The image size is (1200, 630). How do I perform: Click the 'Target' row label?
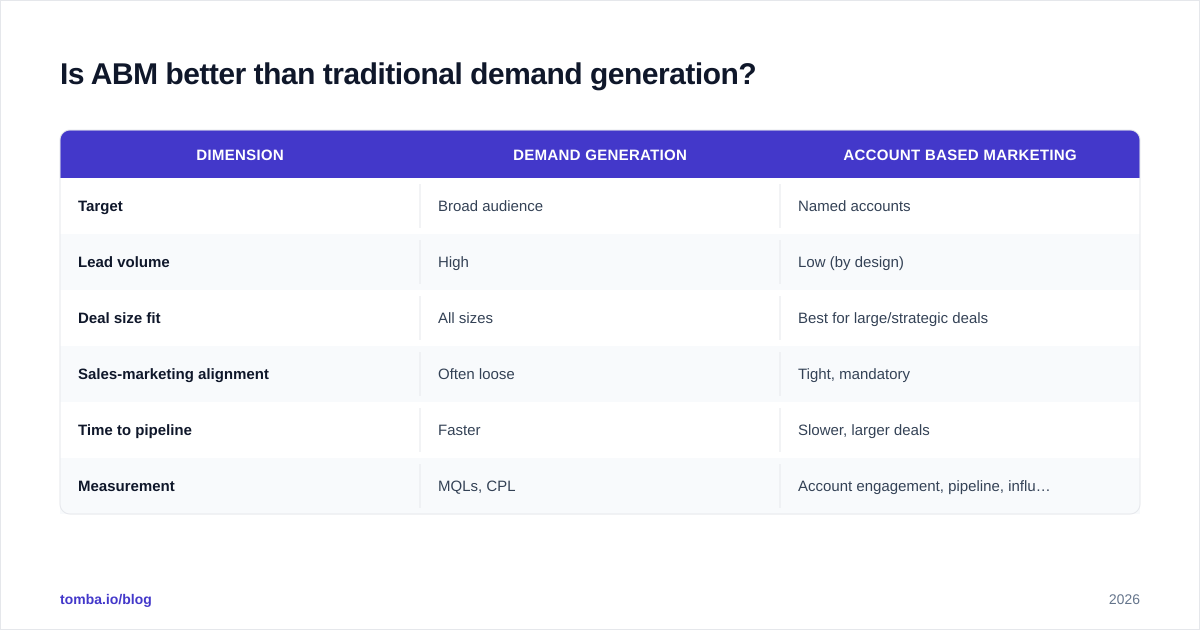click(100, 206)
